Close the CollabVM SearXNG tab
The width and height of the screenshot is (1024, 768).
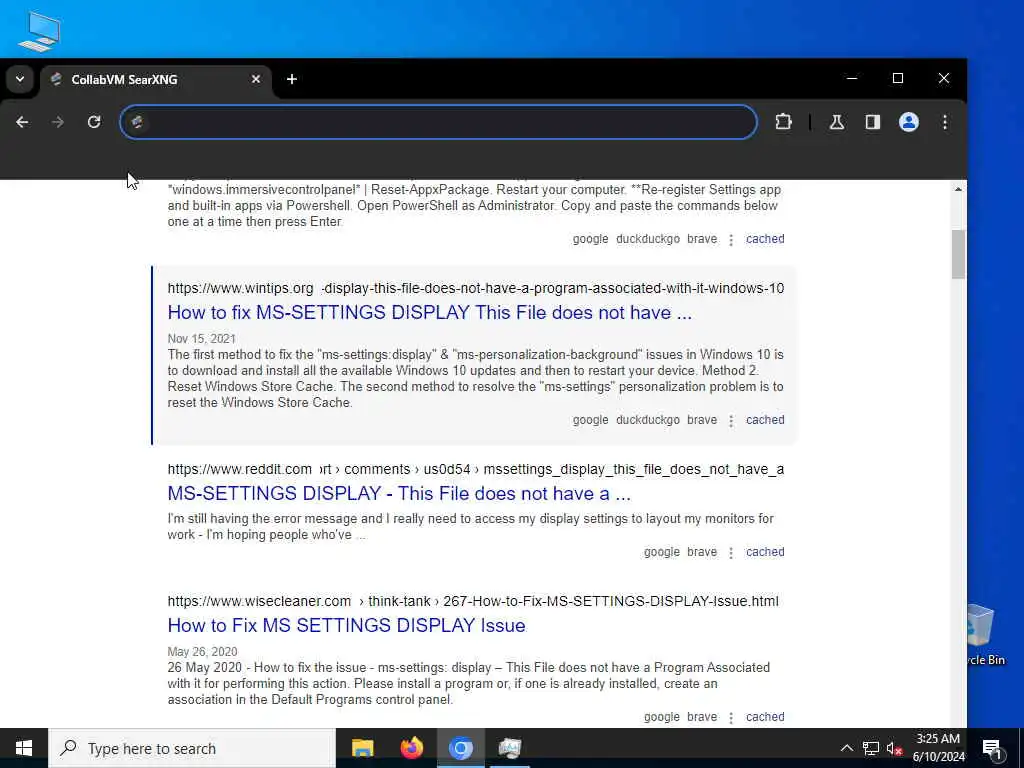(256, 79)
